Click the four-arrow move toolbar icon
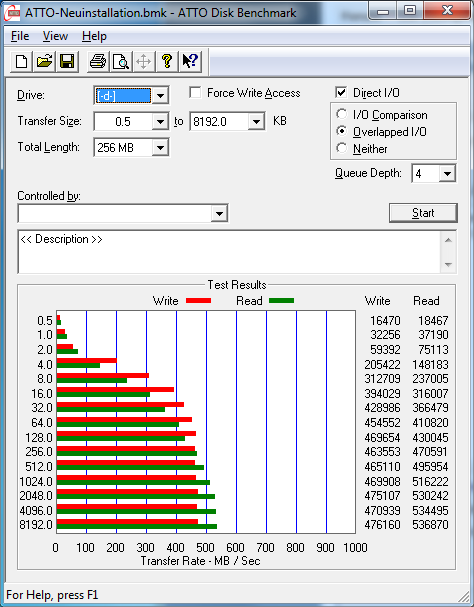 point(143,62)
